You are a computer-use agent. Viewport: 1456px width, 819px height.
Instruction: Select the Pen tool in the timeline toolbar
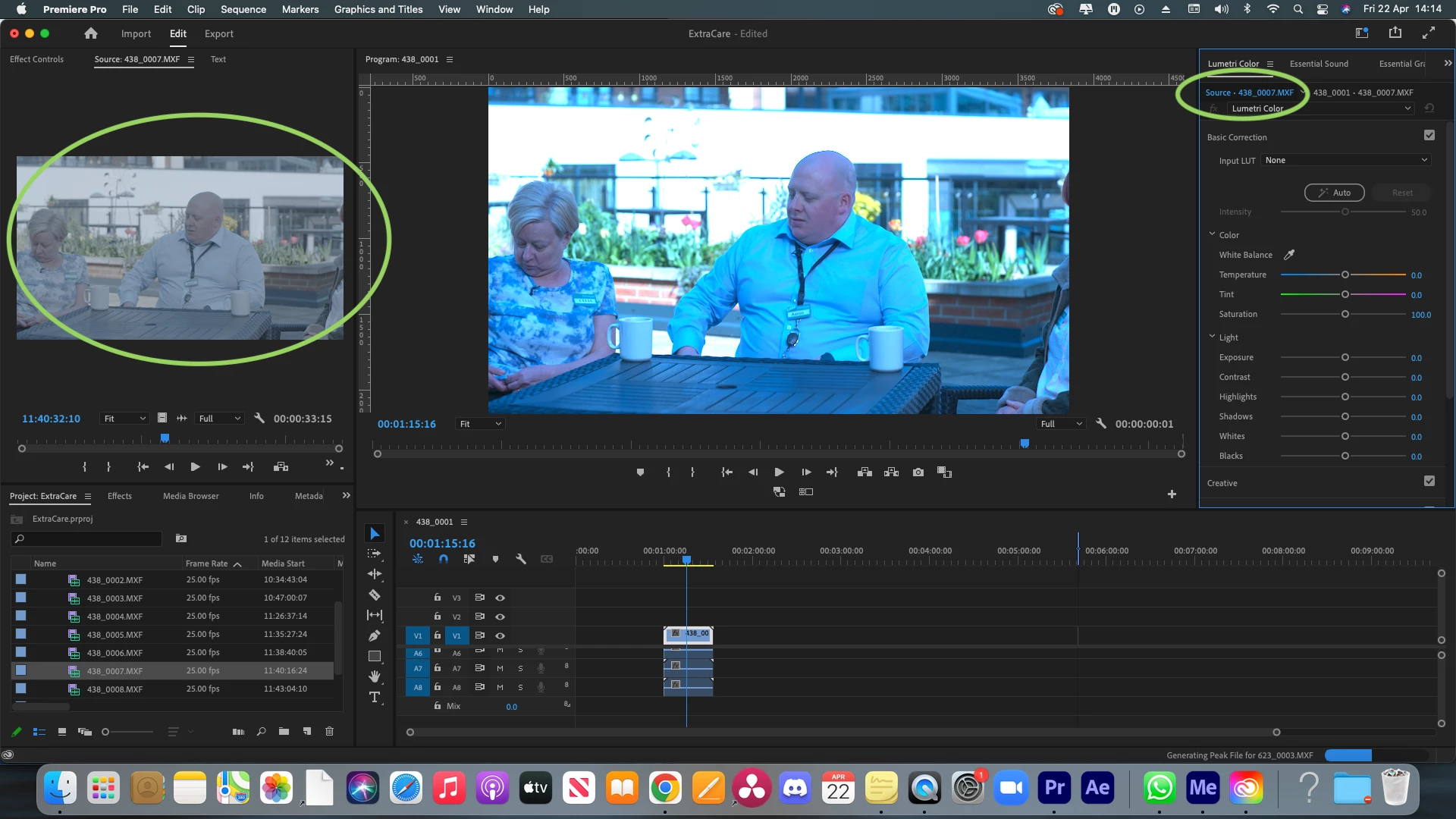click(375, 635)
